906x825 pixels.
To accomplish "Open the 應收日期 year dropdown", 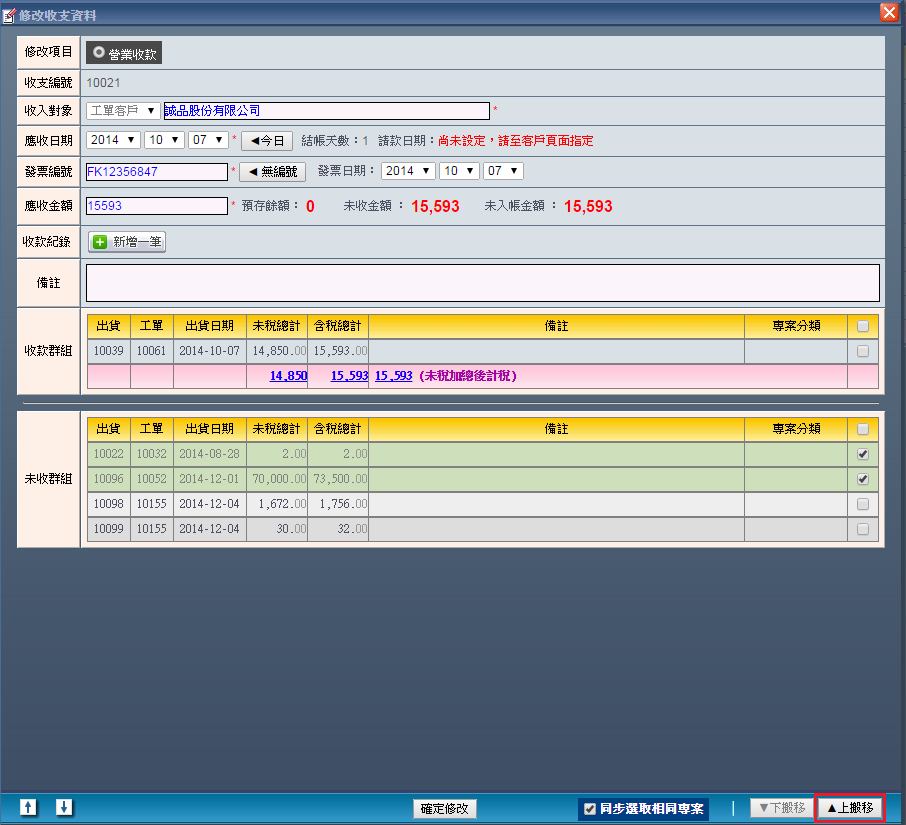I will [113, 141].
